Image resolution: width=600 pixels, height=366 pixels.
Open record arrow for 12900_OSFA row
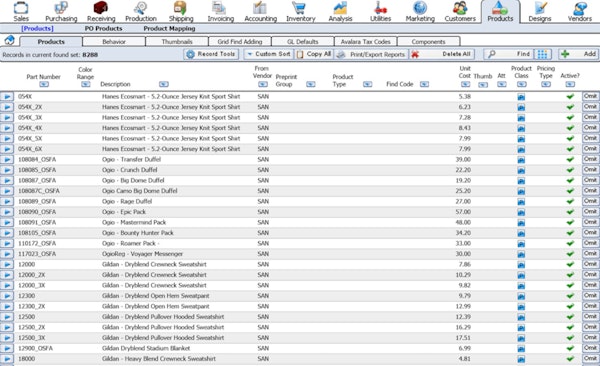coord(7,348)
